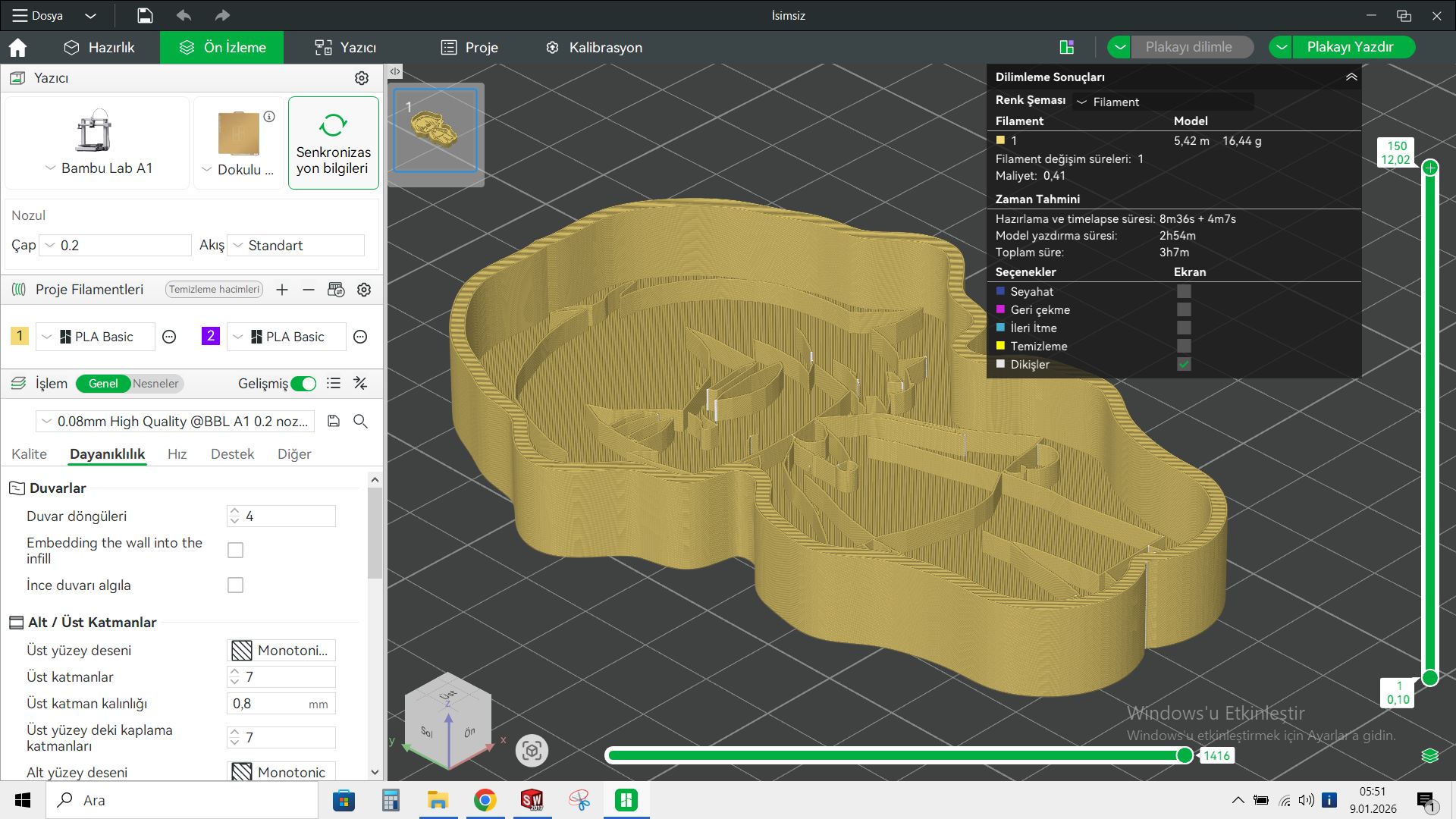Uncheck the Dikişler display checkbox
Image resolution: width=1456 pixels, height=819 pixels.
(1183, 365)
